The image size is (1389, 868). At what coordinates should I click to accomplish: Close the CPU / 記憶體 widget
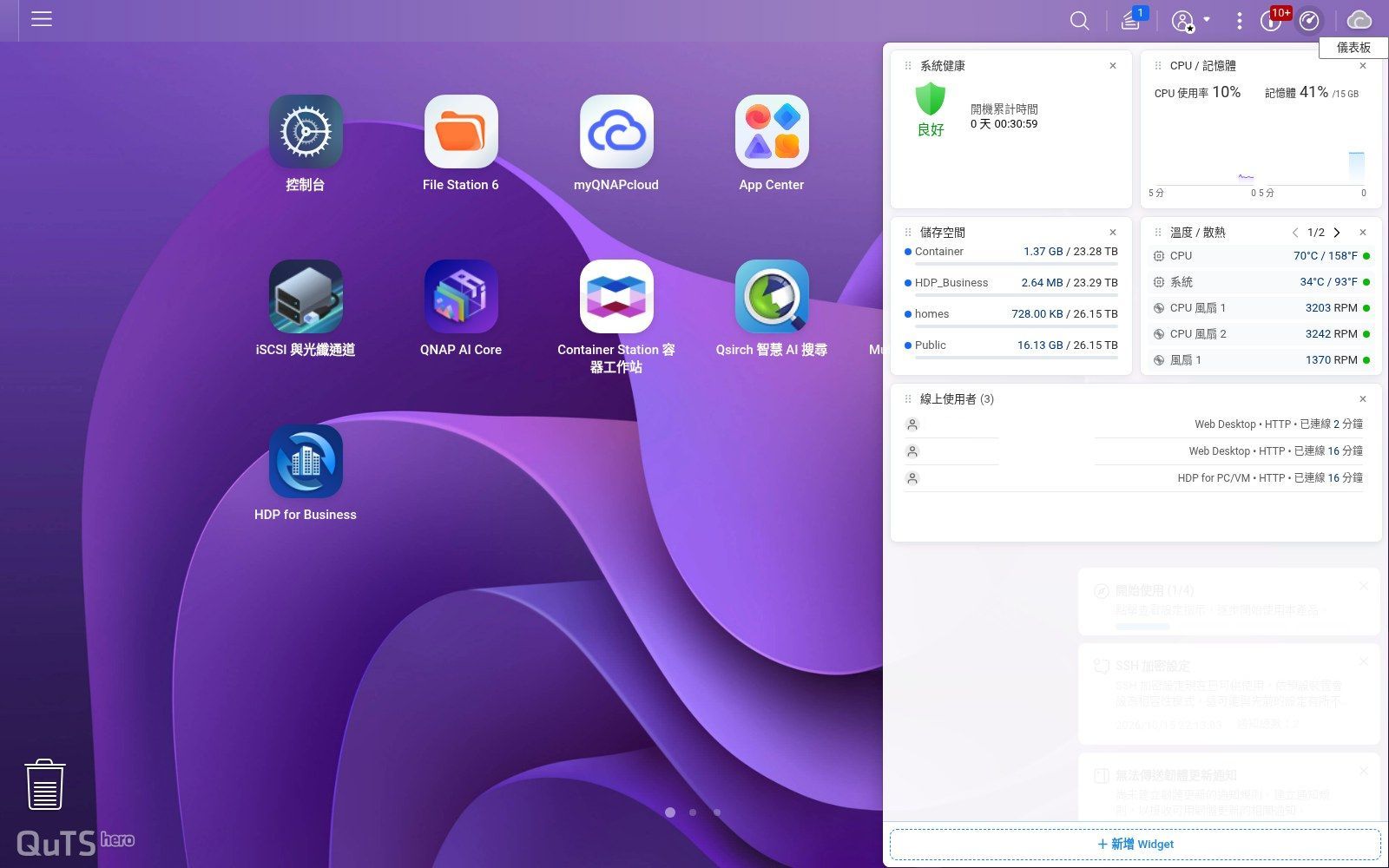coord(1363,66)
